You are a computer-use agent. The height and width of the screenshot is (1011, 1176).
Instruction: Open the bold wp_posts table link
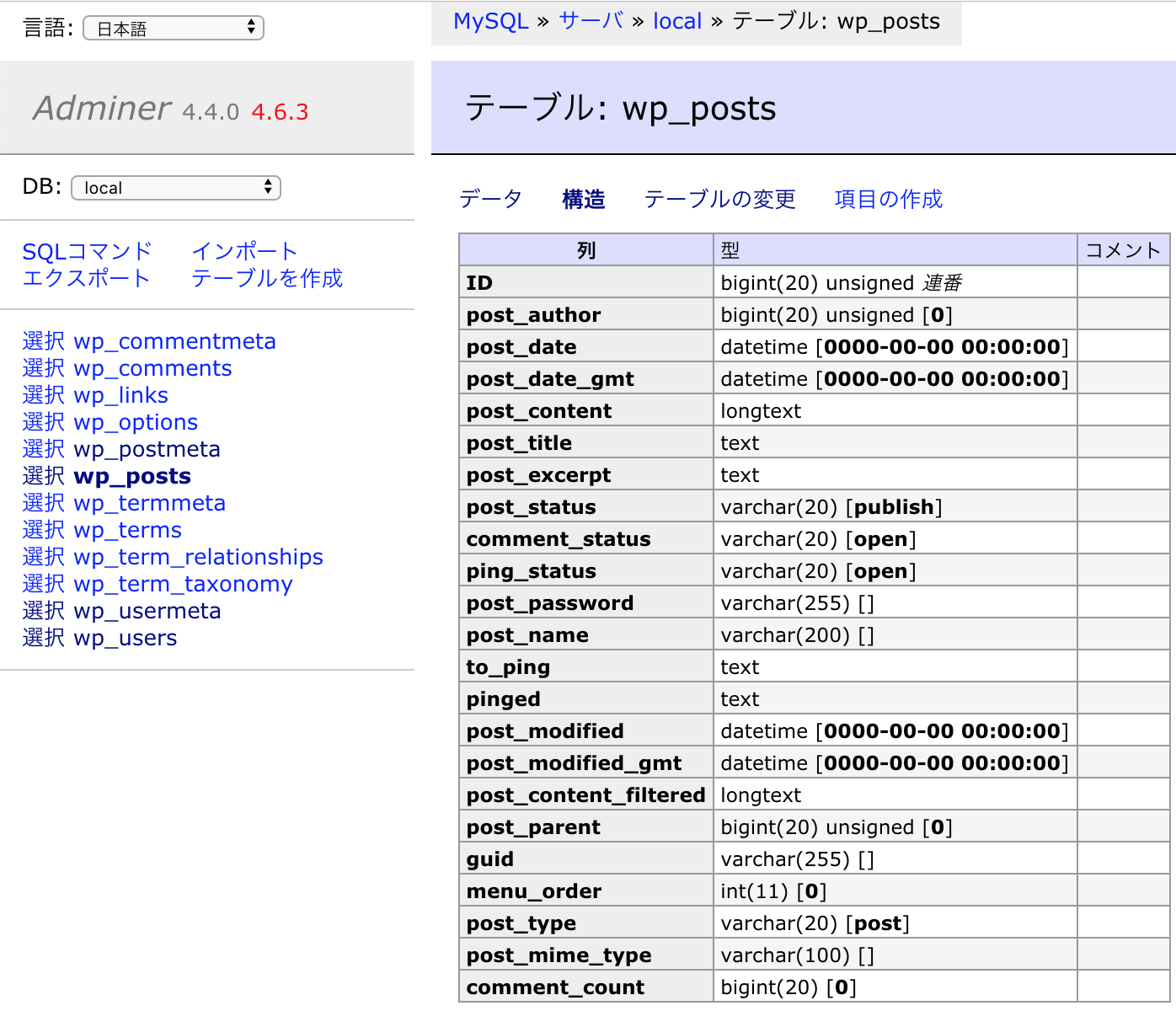[132, 476]
